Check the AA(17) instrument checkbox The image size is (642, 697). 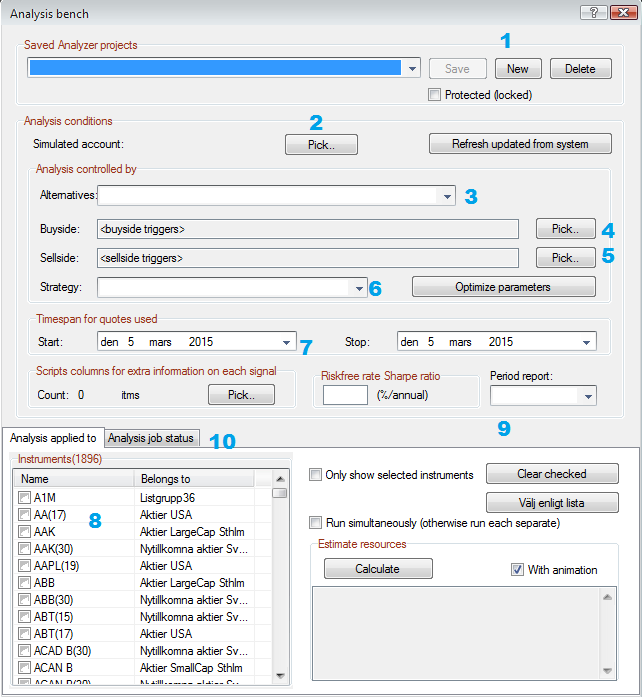24,515
